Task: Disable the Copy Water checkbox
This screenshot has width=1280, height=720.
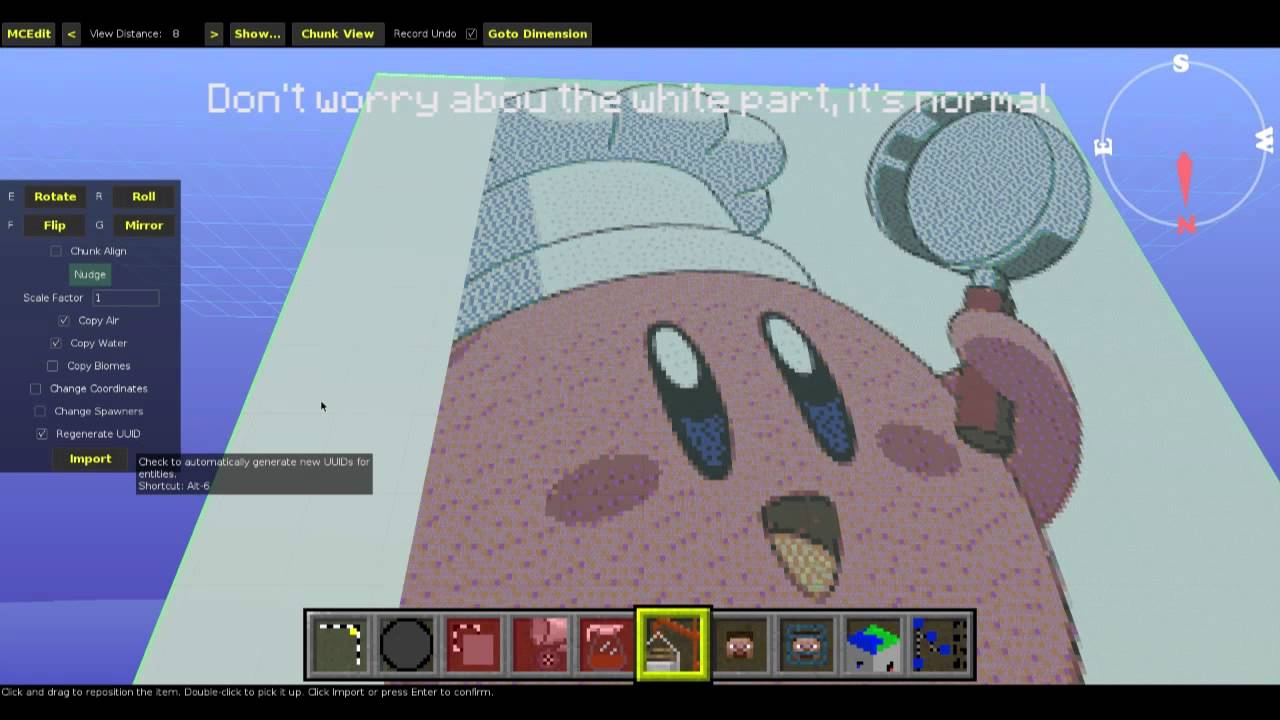Action: tap(56, 343)
